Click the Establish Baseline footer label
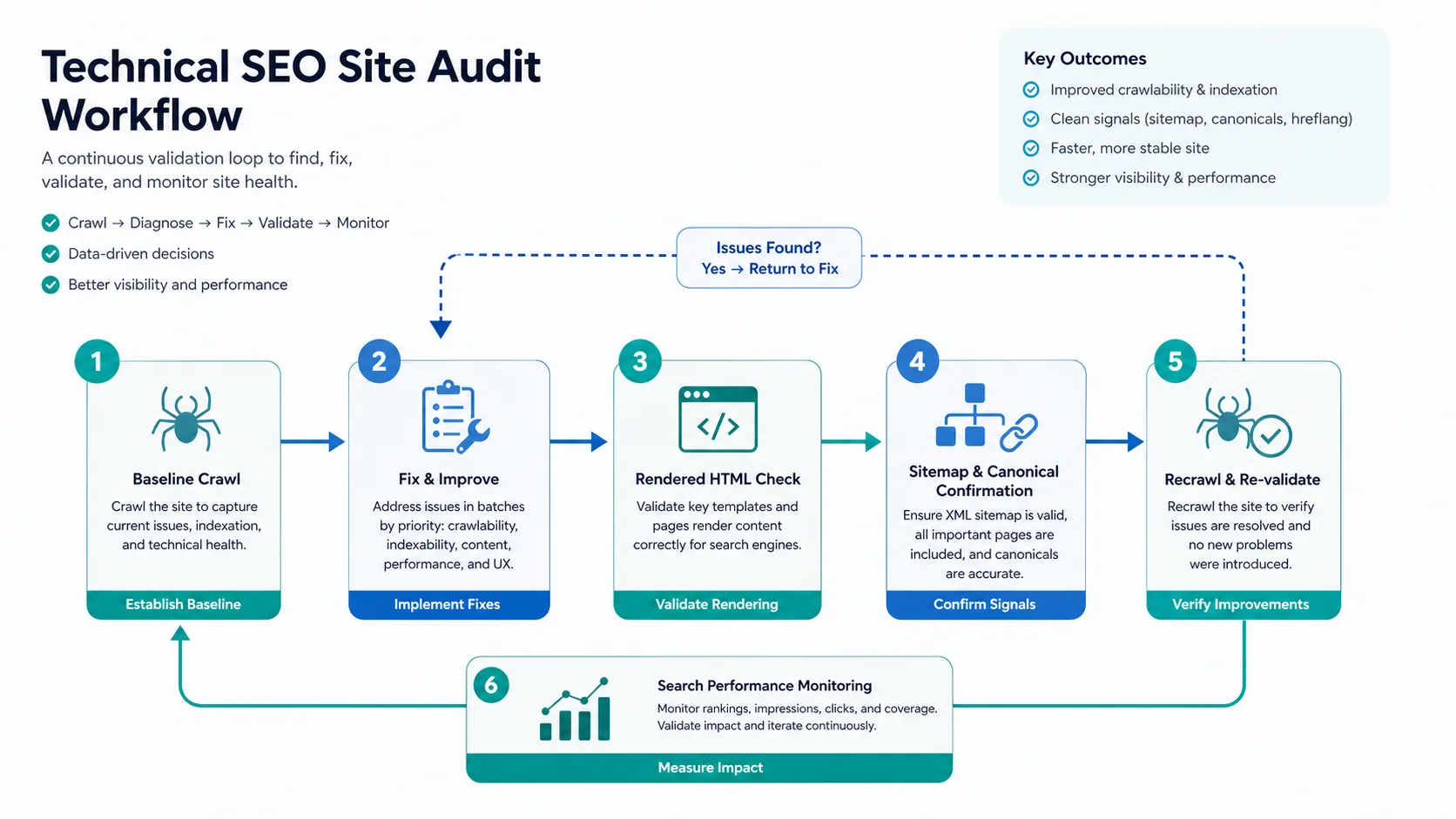This screenshot has width=1456, height=819. click(183, 604)
